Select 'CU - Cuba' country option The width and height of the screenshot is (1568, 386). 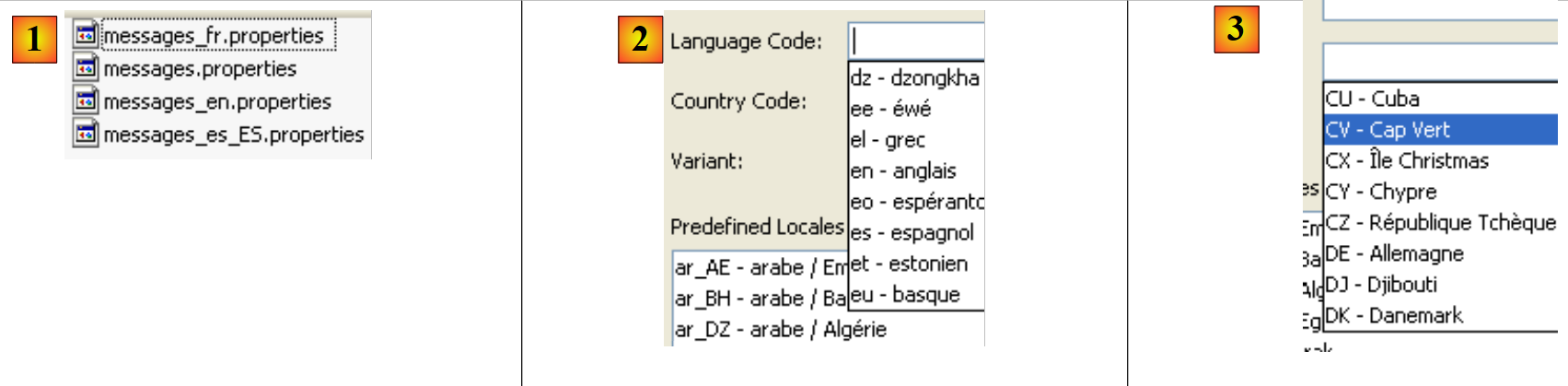coord(1372,99)
